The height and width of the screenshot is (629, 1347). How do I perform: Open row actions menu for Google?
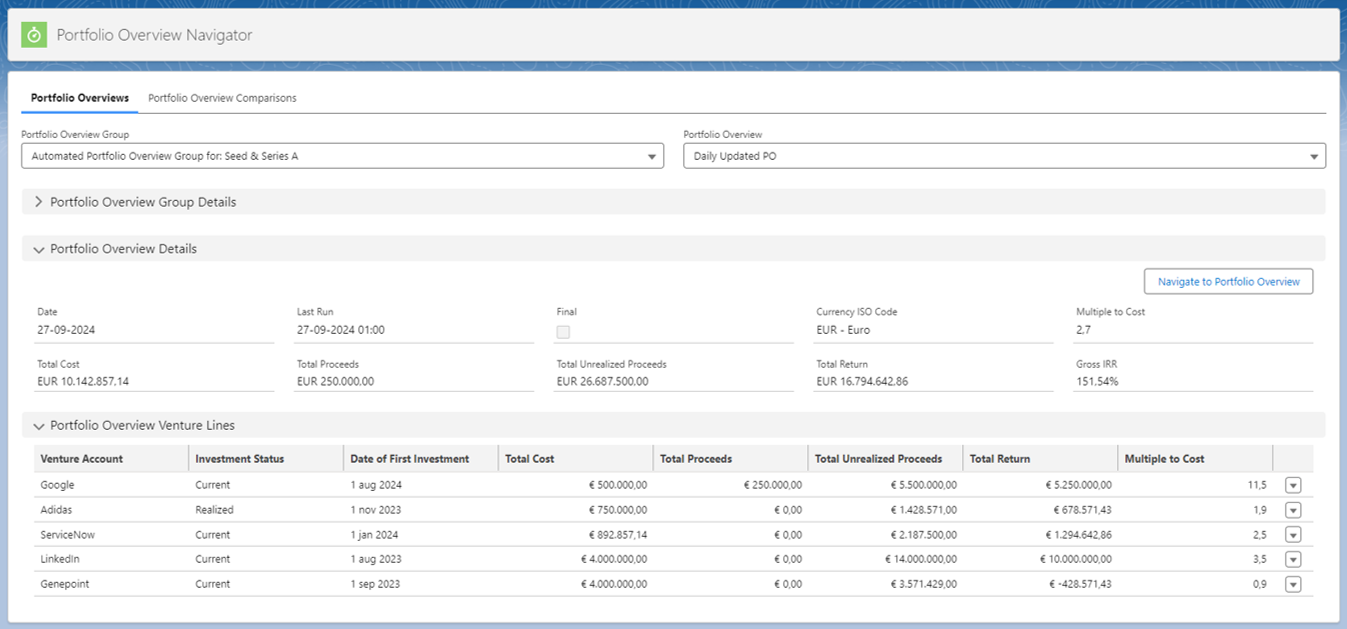coord(1292,485)
